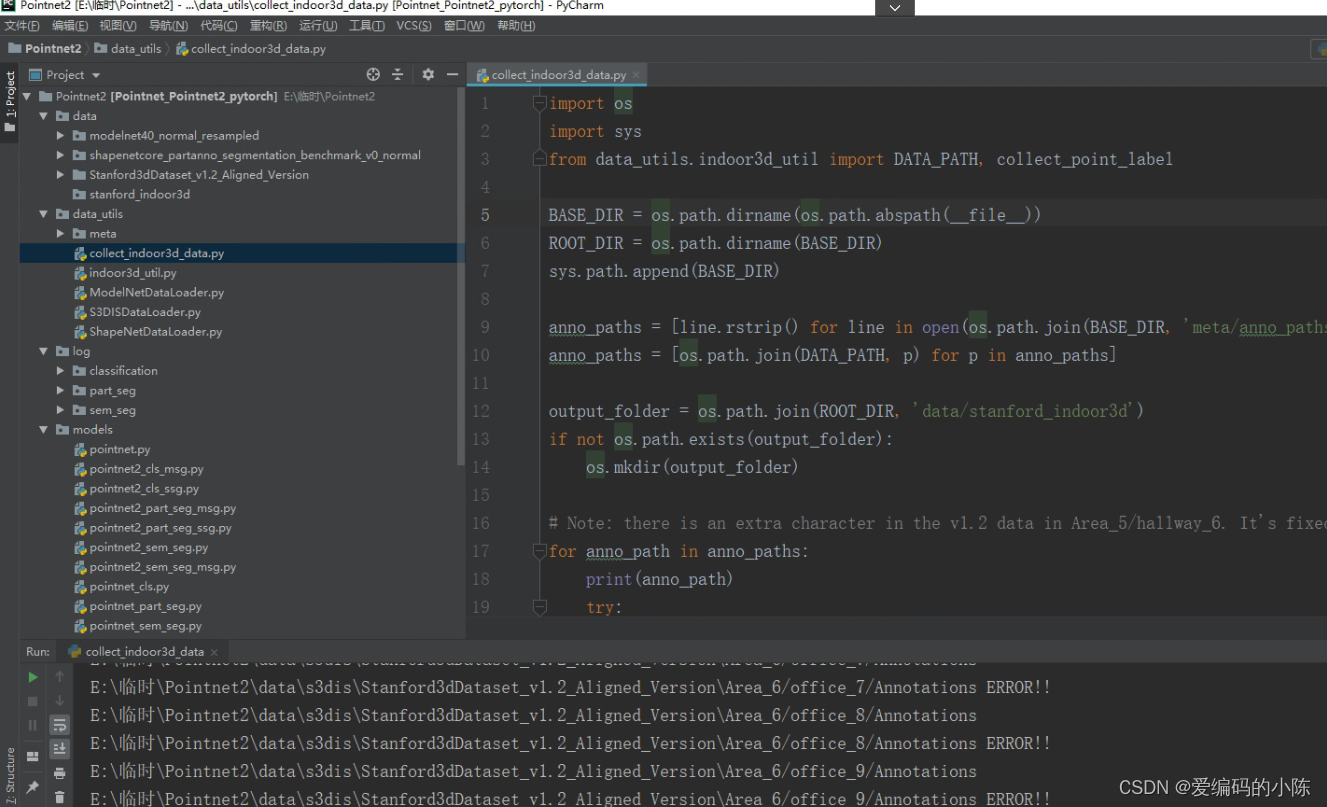Open the 窗口(W) menu

464,25
